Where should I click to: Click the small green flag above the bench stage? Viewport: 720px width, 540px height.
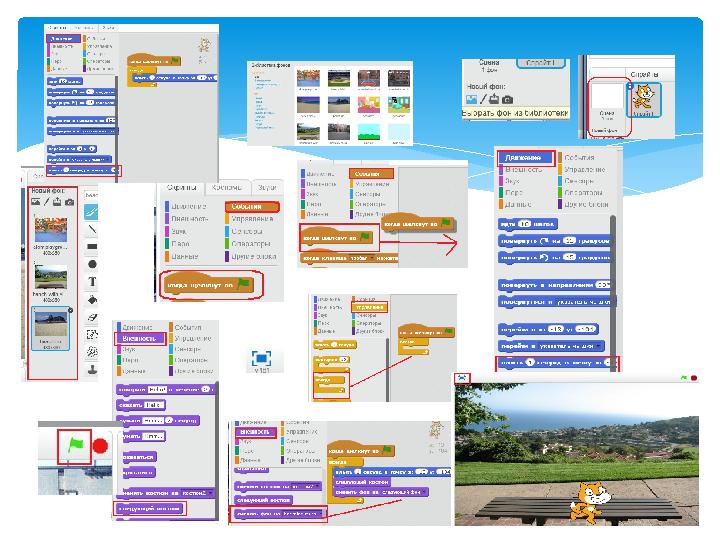tap(684, 377)
